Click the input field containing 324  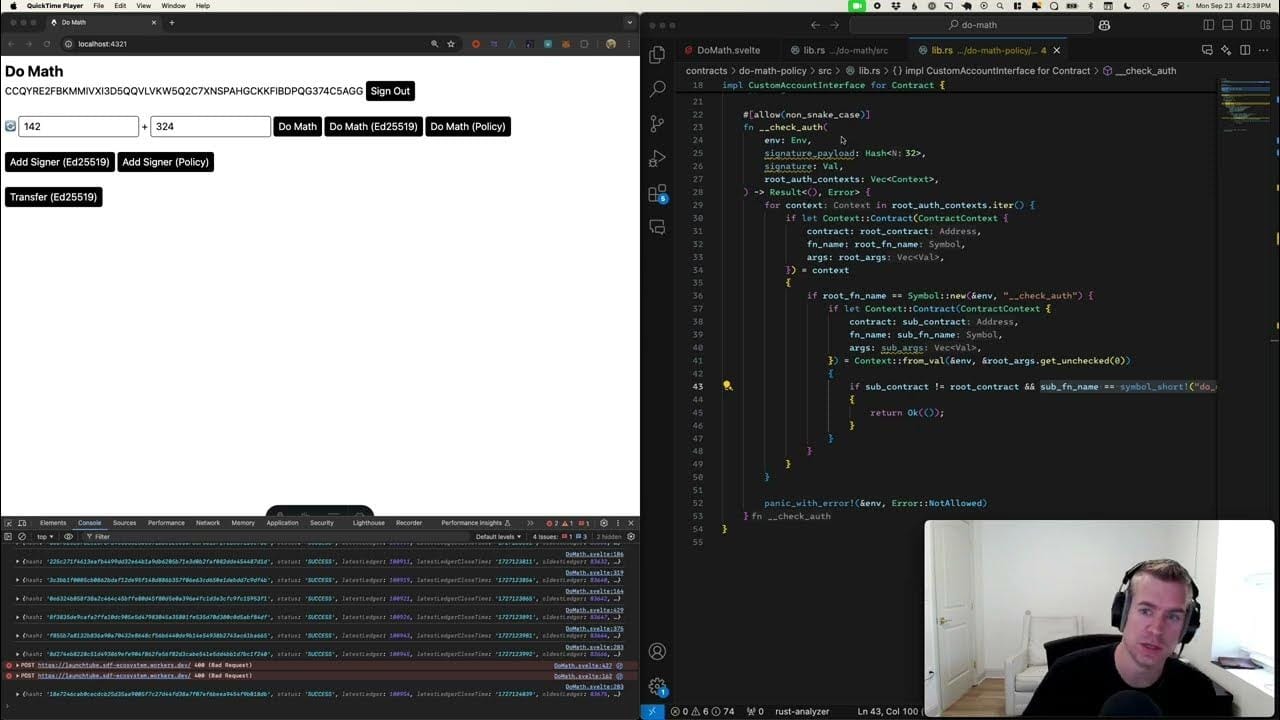(x=210, y=127)
